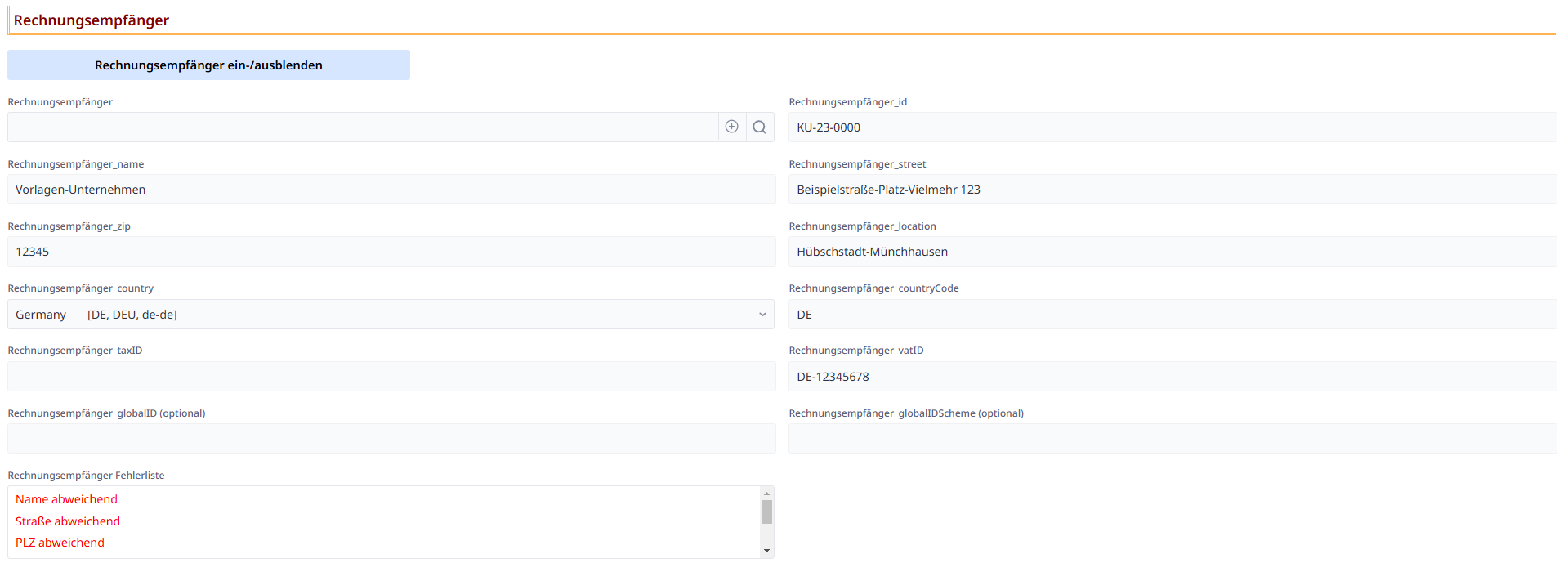Screen dimensions: 1568x572
Task: Focus the Rechnungsempfänger search input field
Action: tap(362, 127)
